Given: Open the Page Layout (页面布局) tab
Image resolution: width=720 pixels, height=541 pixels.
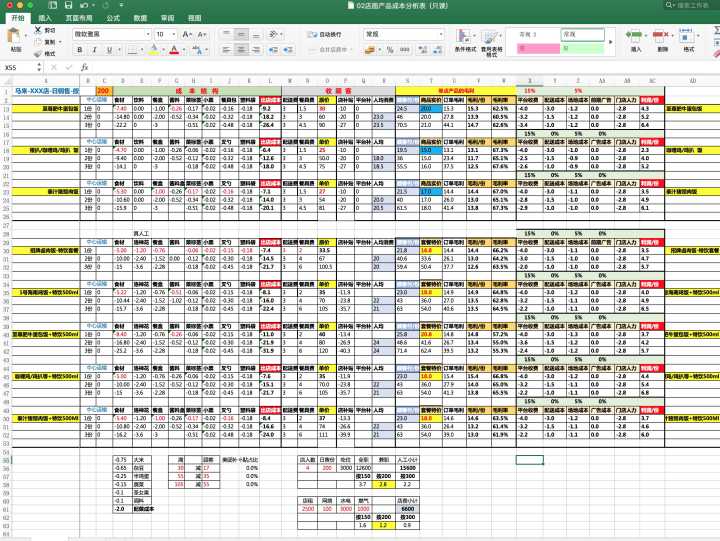Looking at the screenshot, I should point(79,18).
